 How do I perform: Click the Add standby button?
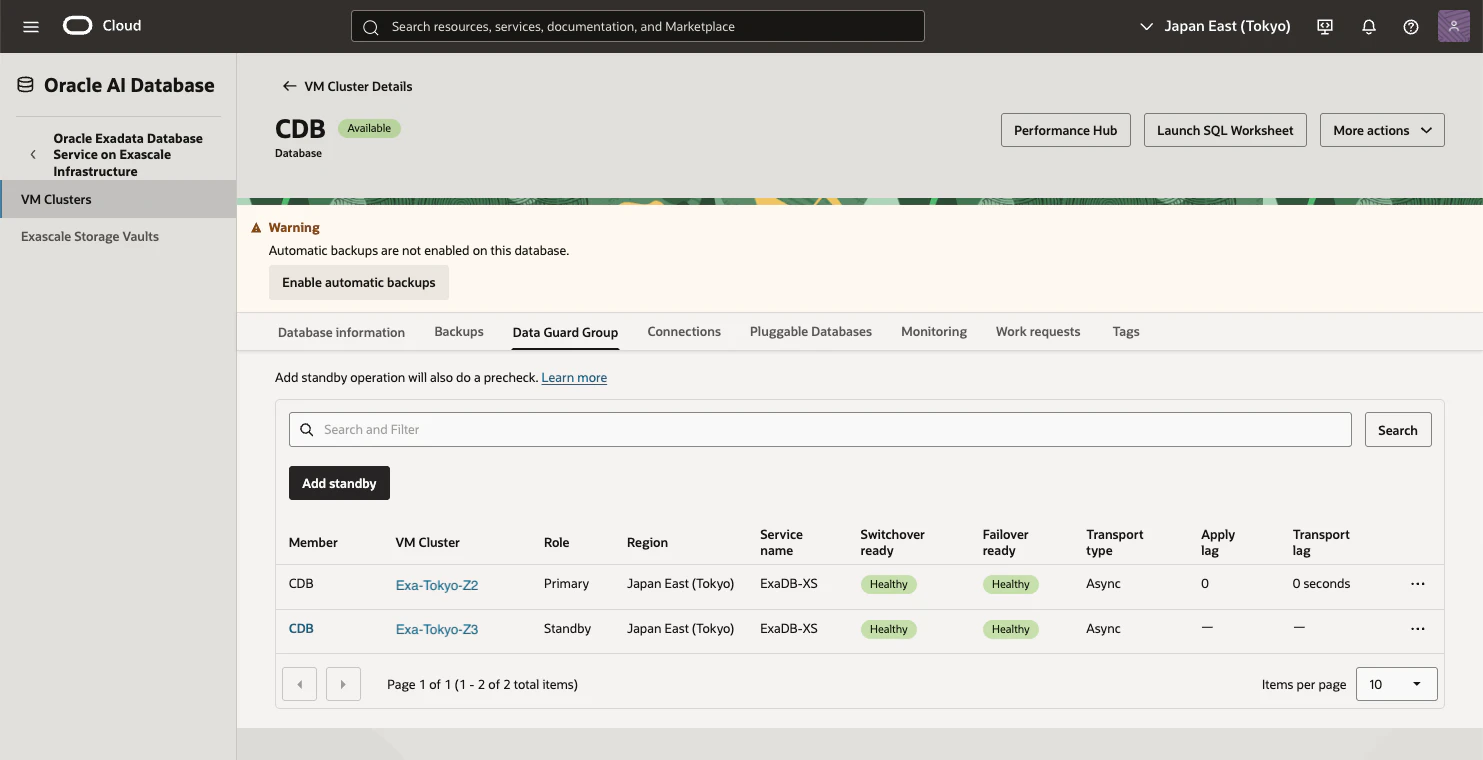tap(339, 483)
